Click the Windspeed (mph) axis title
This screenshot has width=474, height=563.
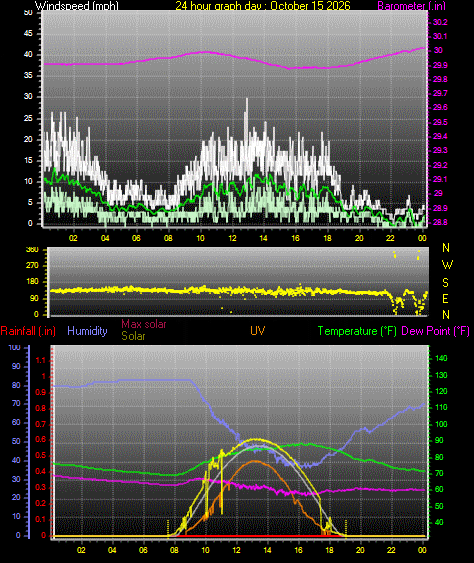pyautogui.click(x=76, y=6)
